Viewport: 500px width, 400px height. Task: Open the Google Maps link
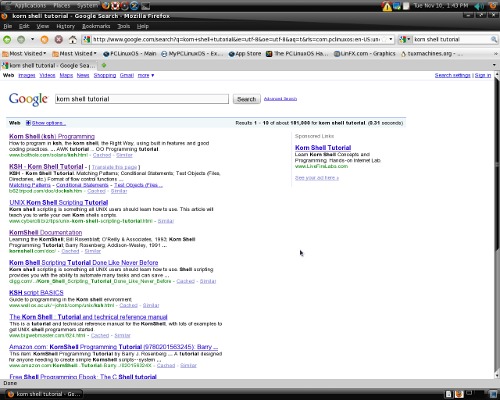(x=66, y=75)
